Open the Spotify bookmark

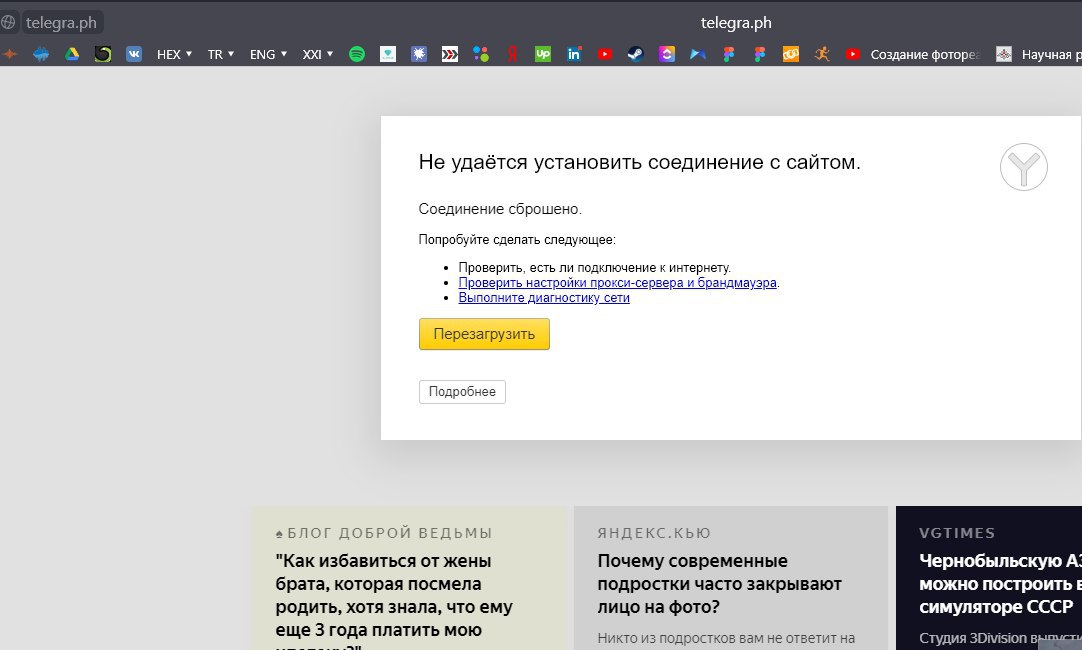pos(357,54)
